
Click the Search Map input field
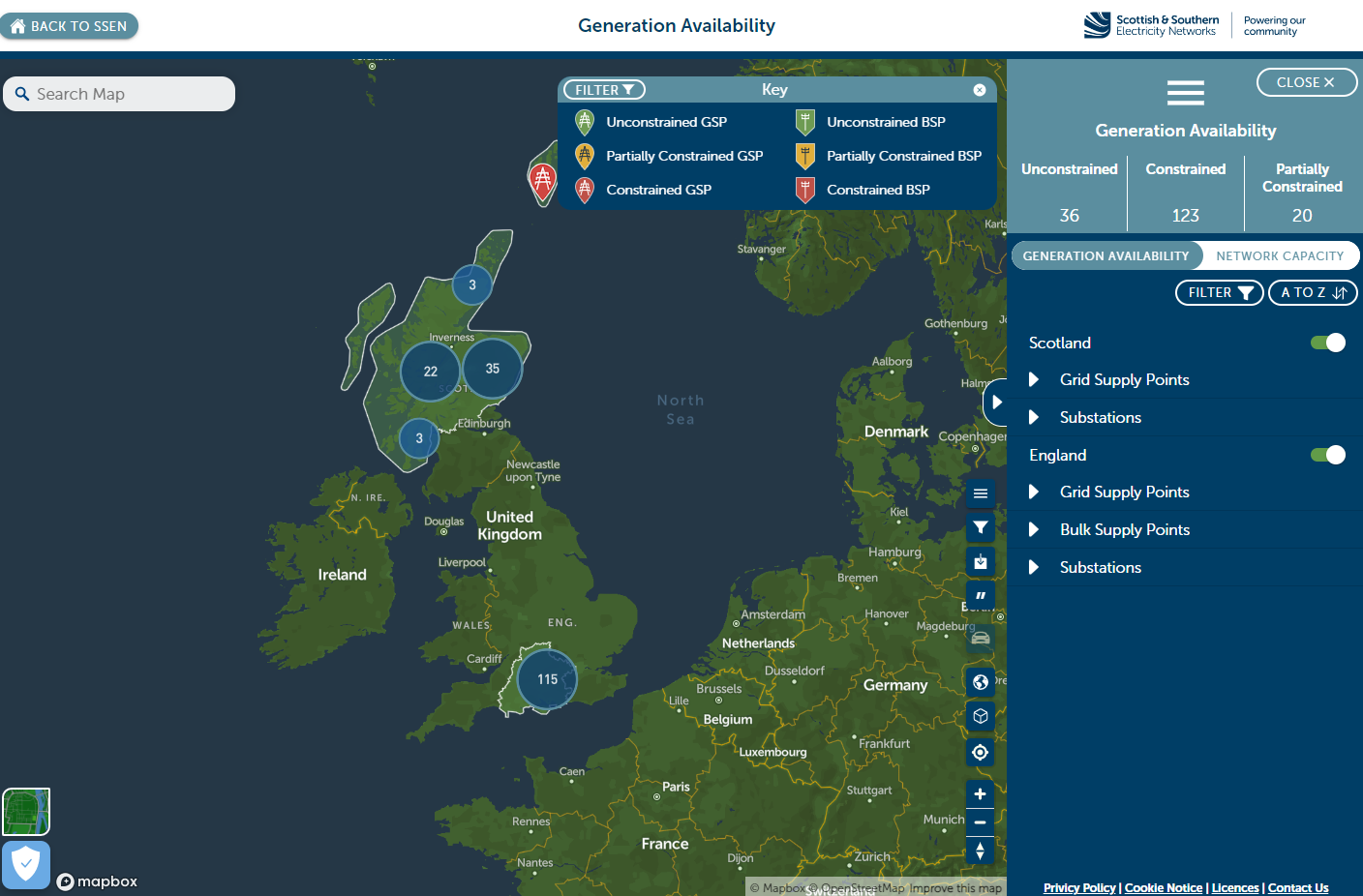click(126, 94)
